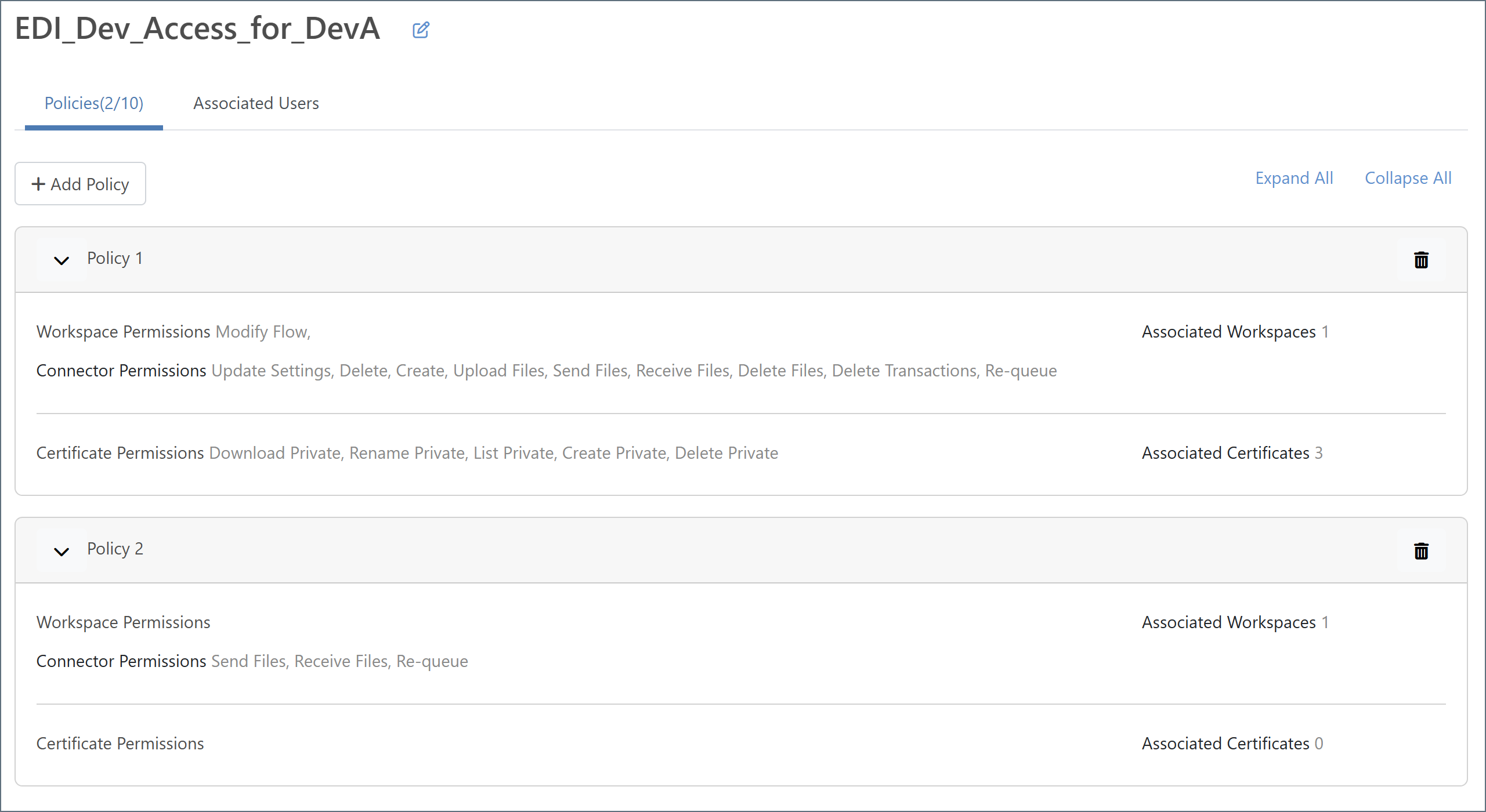Collapse Policy 1 using its chevron
This screenshot has width=1486, height=812.
pyautogui.click(x=62, y=260)
